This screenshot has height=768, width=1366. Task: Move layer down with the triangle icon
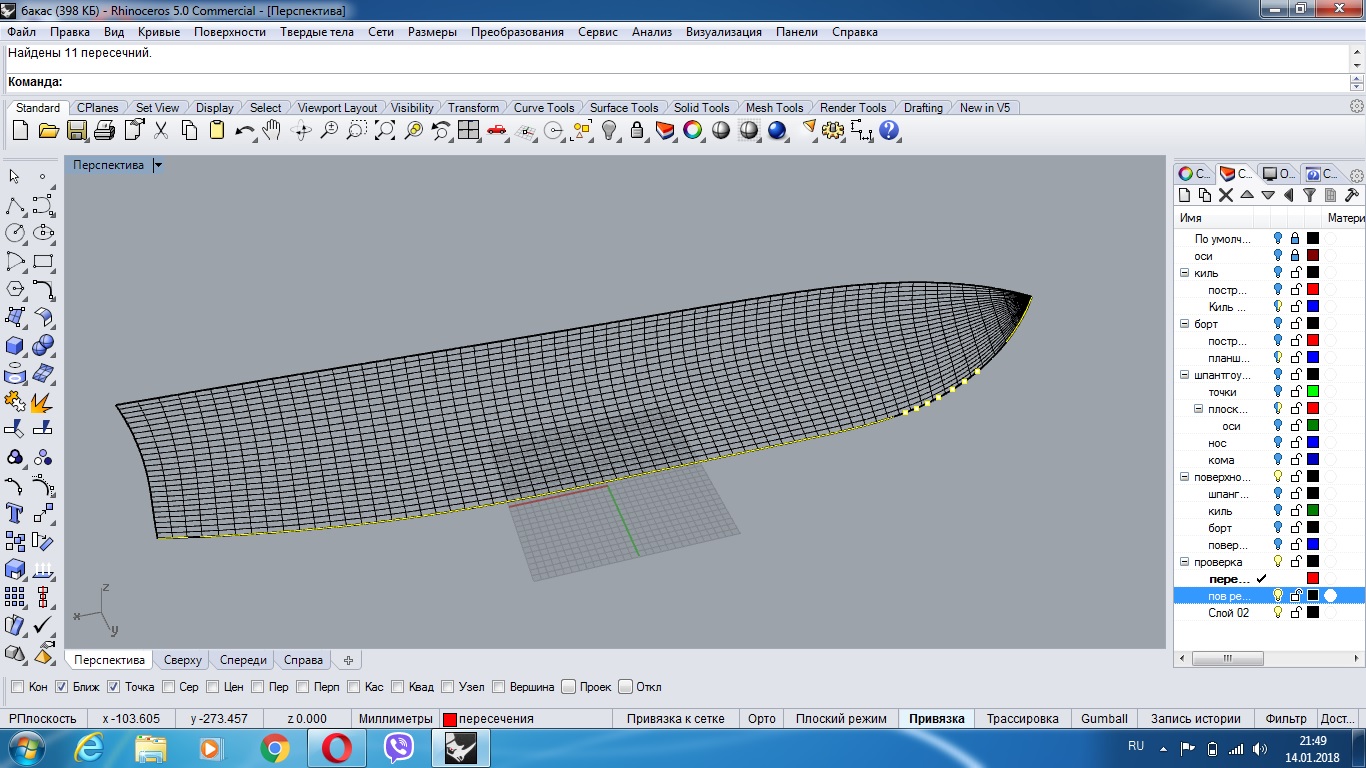coord(1268,195)
